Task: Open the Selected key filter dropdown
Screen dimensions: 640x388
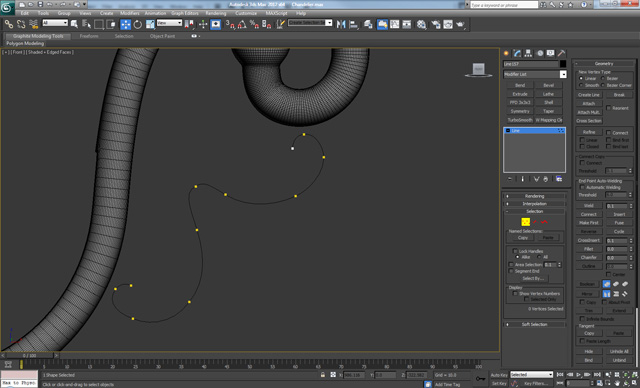Action: tap(531, 375)
